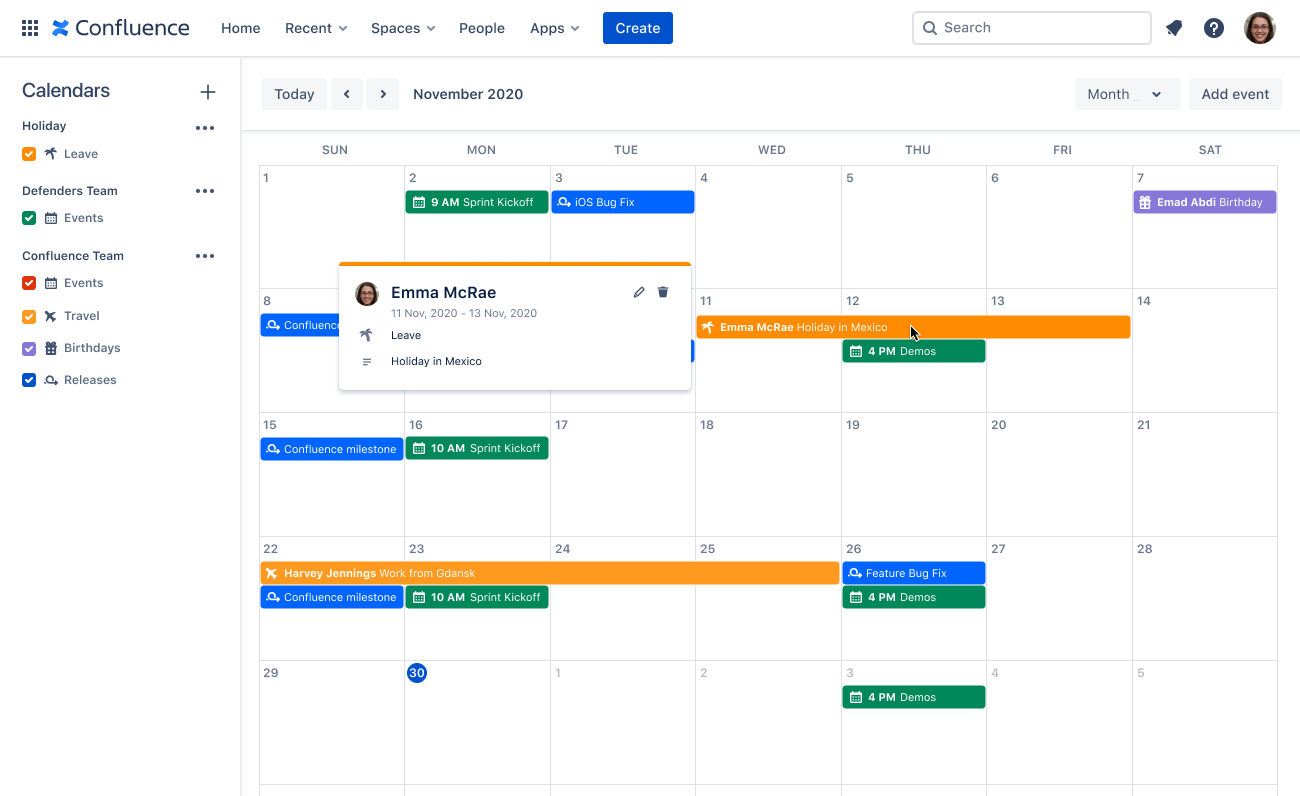
Task: Delete the Holiday in Mexico event via trash icon
Action: coord(663,291)
